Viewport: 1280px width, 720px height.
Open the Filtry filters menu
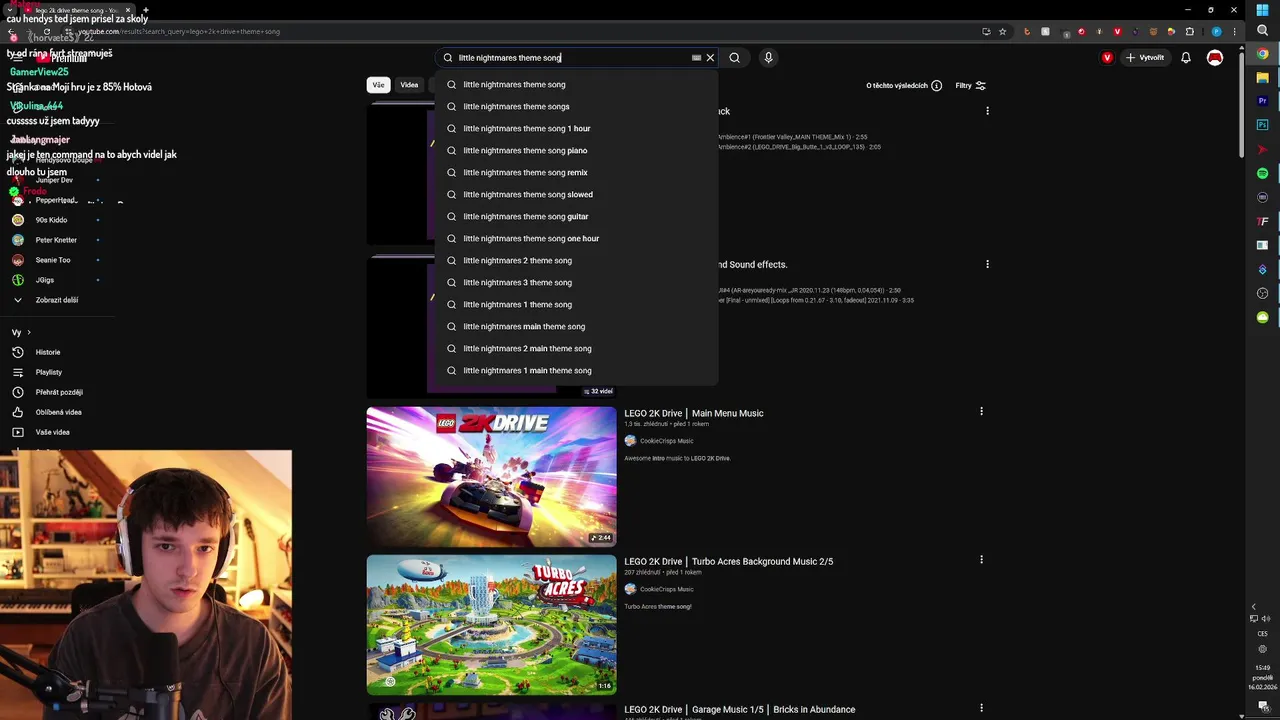coord(970,86)
